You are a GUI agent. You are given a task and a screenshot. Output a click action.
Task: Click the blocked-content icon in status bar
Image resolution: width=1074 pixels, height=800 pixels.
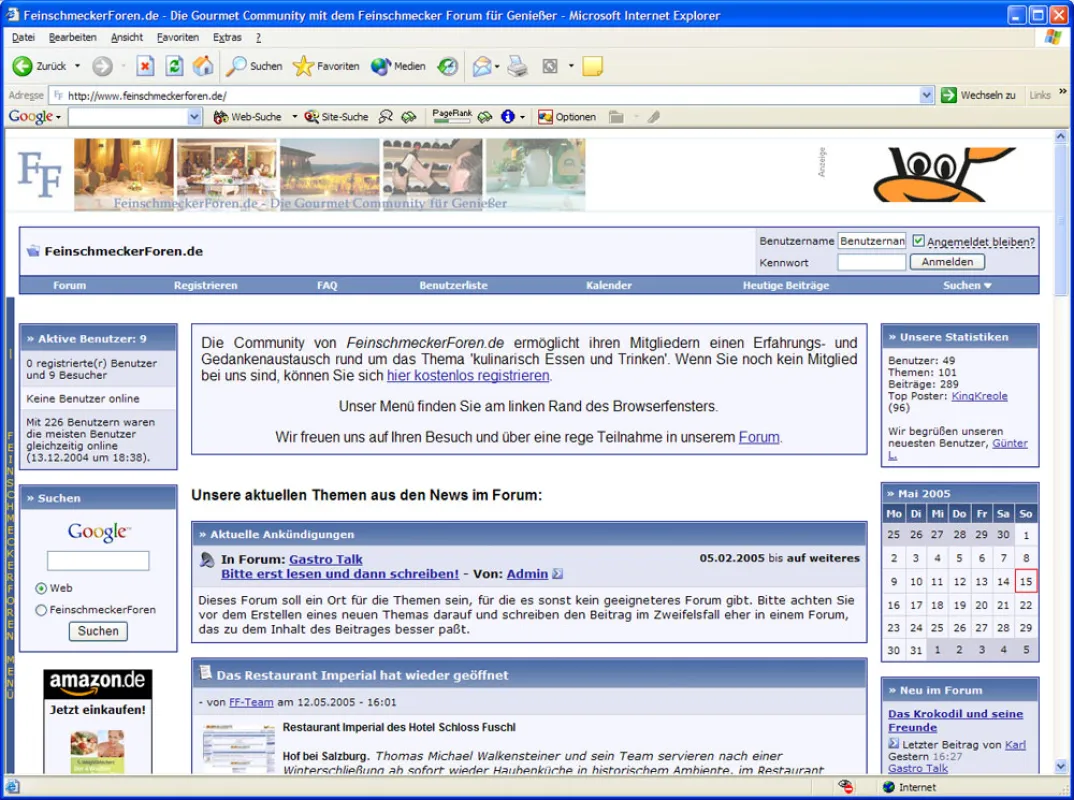click(x=845, y=786)
